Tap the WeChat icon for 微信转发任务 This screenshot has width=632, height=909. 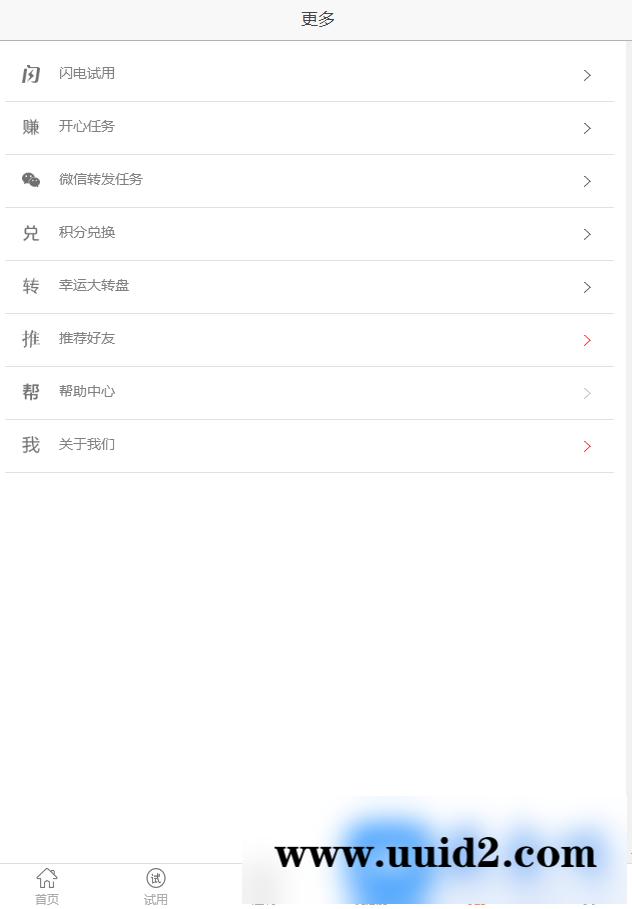31,180
